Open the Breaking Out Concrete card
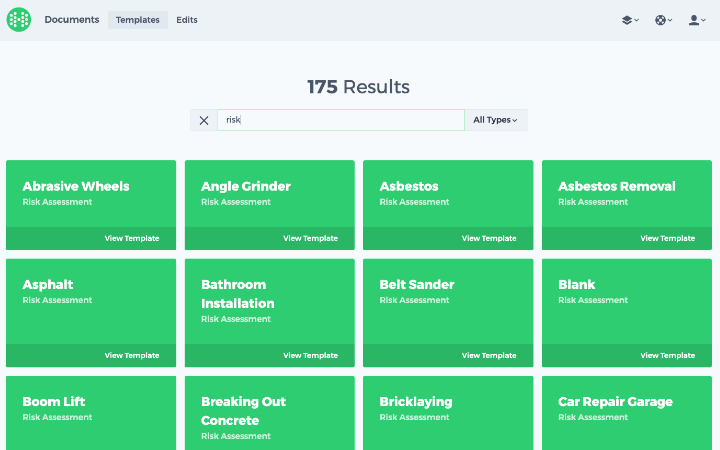 click(x=270, y=413)
